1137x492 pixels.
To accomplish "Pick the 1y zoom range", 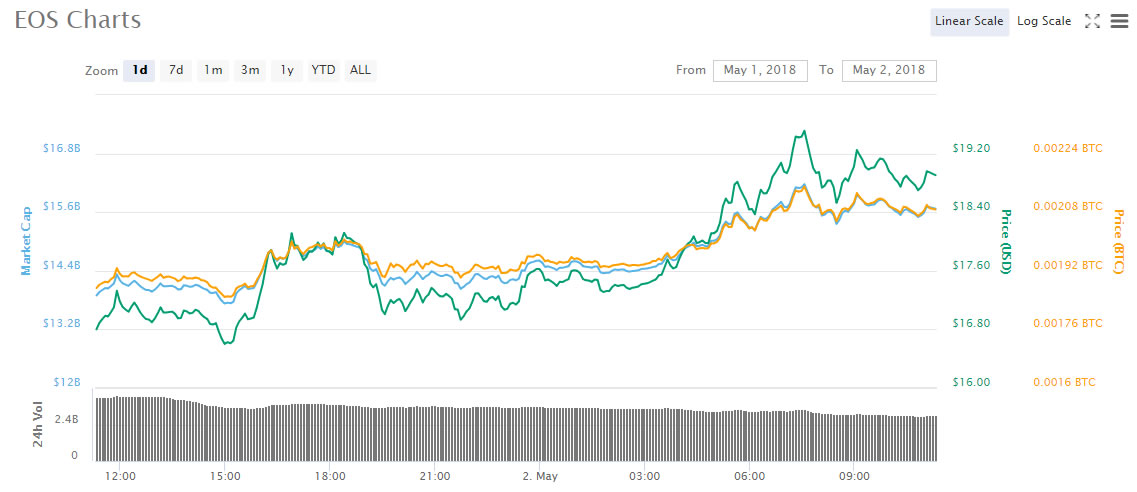I will [287, 70].
